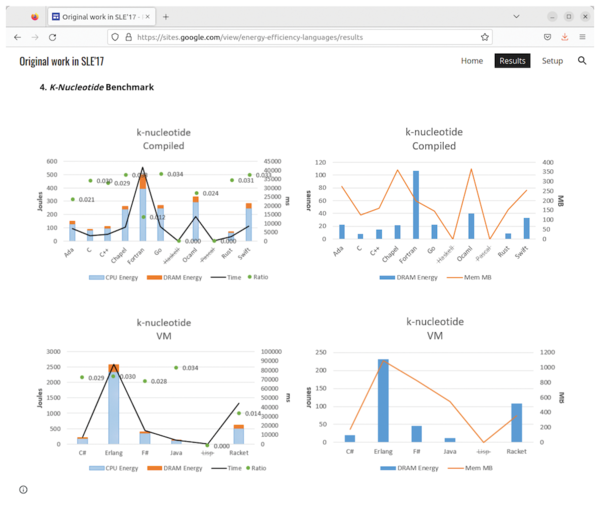The height and width of the screenshot is (512, 600).
Task: Open the Firefox downloads panel
Action: pyautogui.click(x=565, y=37)
